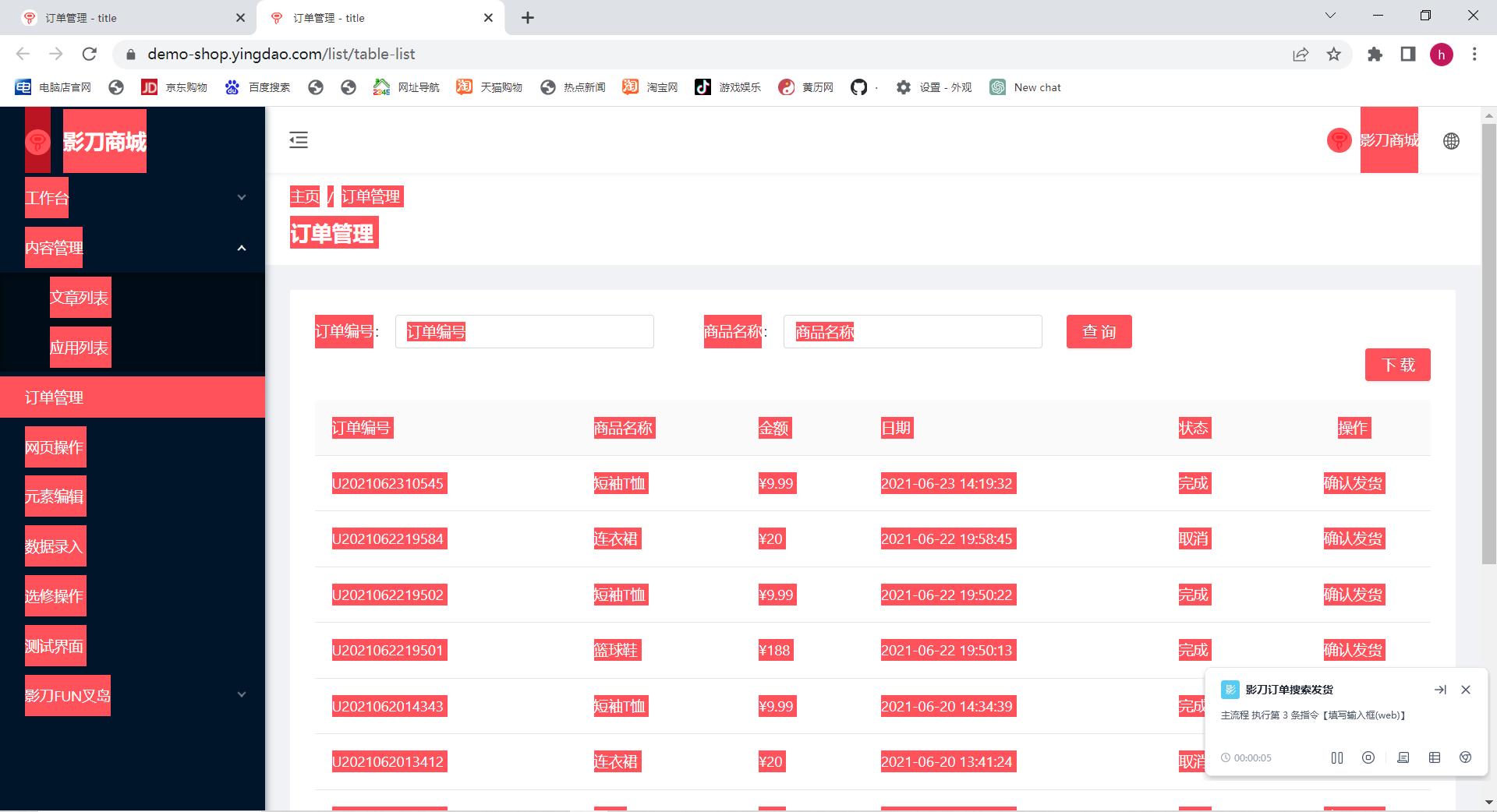This screenshot has height=812, width=1497.
Task: Expand the 影刀FUN叉岛 sidebar menu
Action: click(x=133, y=695)
